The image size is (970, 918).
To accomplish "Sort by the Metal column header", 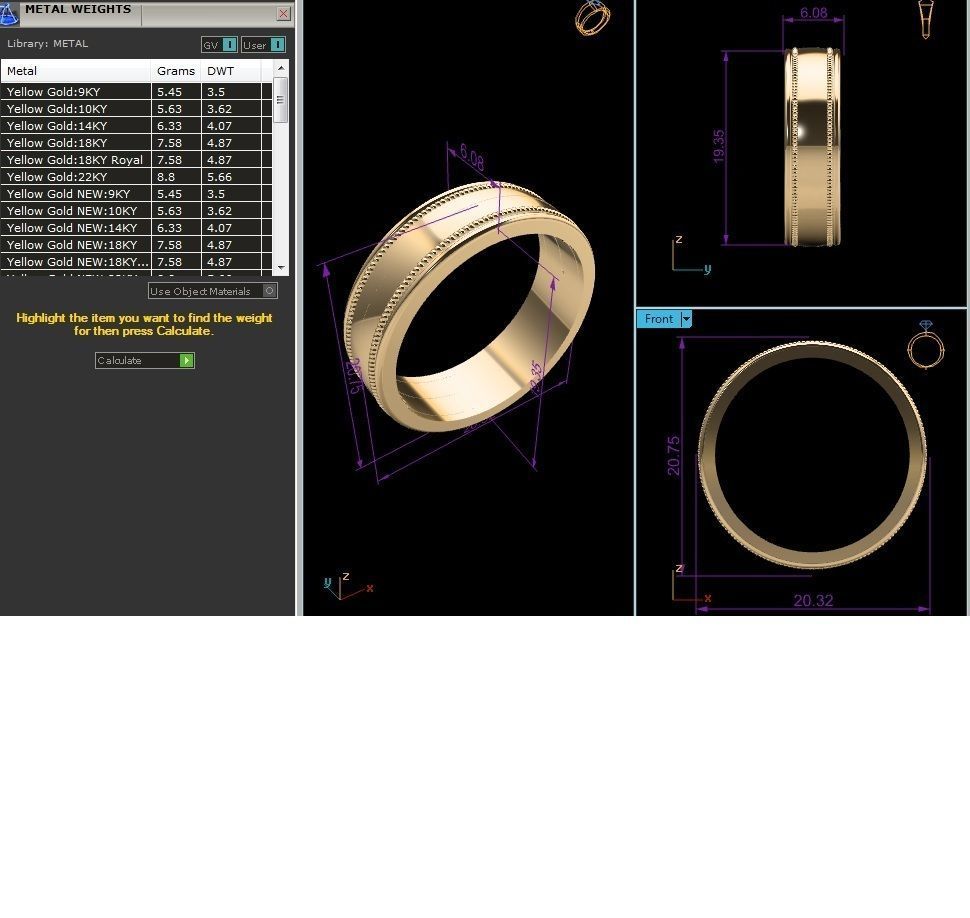I will click(x=76, y=71).
